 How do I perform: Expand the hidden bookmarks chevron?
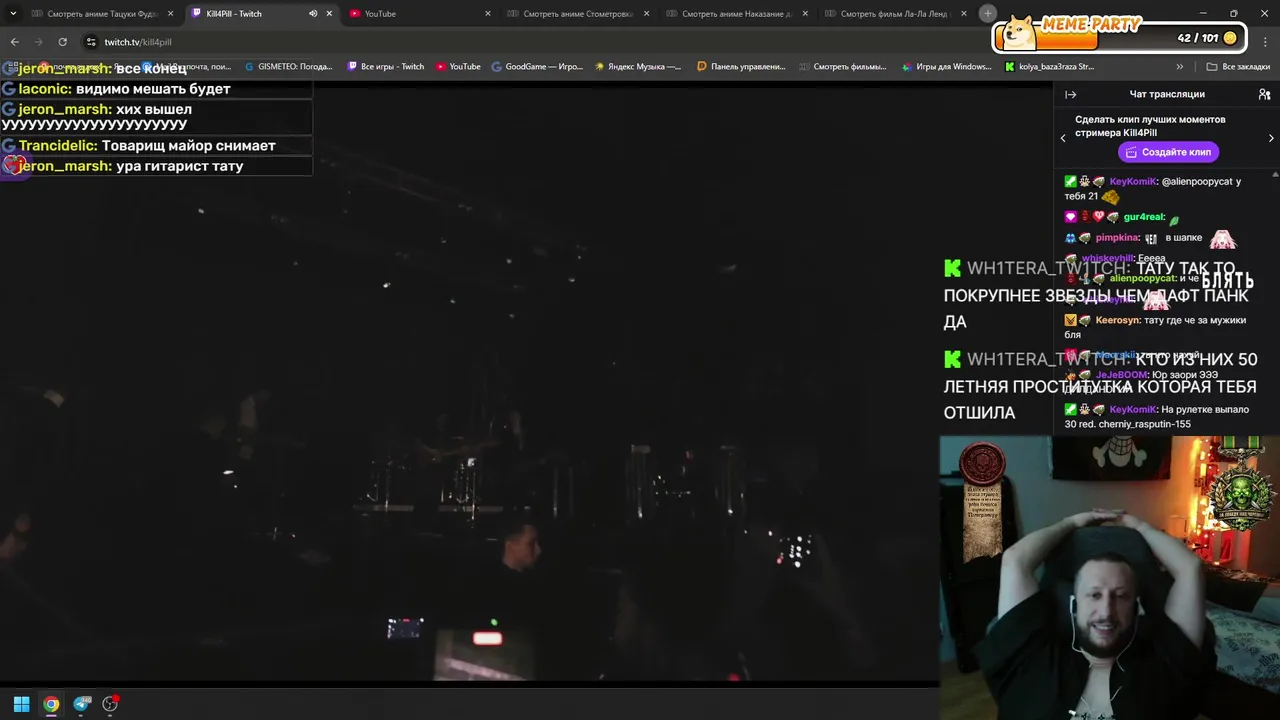pyautogui.click(x=1179, y=67)
